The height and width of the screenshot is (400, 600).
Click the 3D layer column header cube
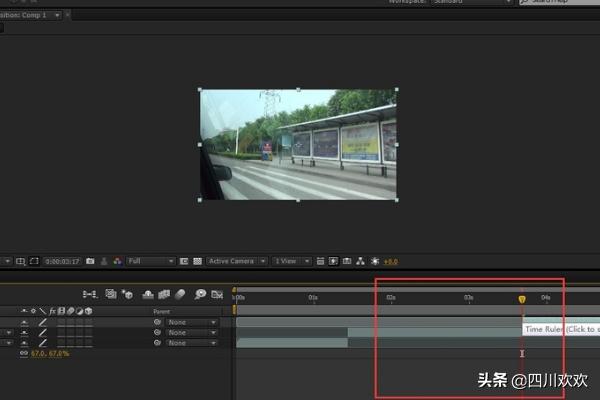[x=89, y=311]
